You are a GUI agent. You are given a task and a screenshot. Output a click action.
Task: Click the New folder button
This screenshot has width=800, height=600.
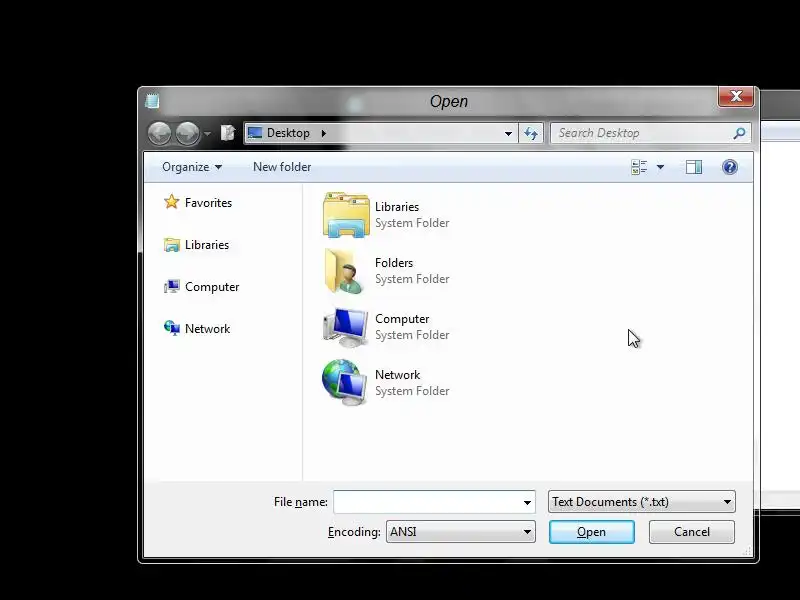[282, 167]
